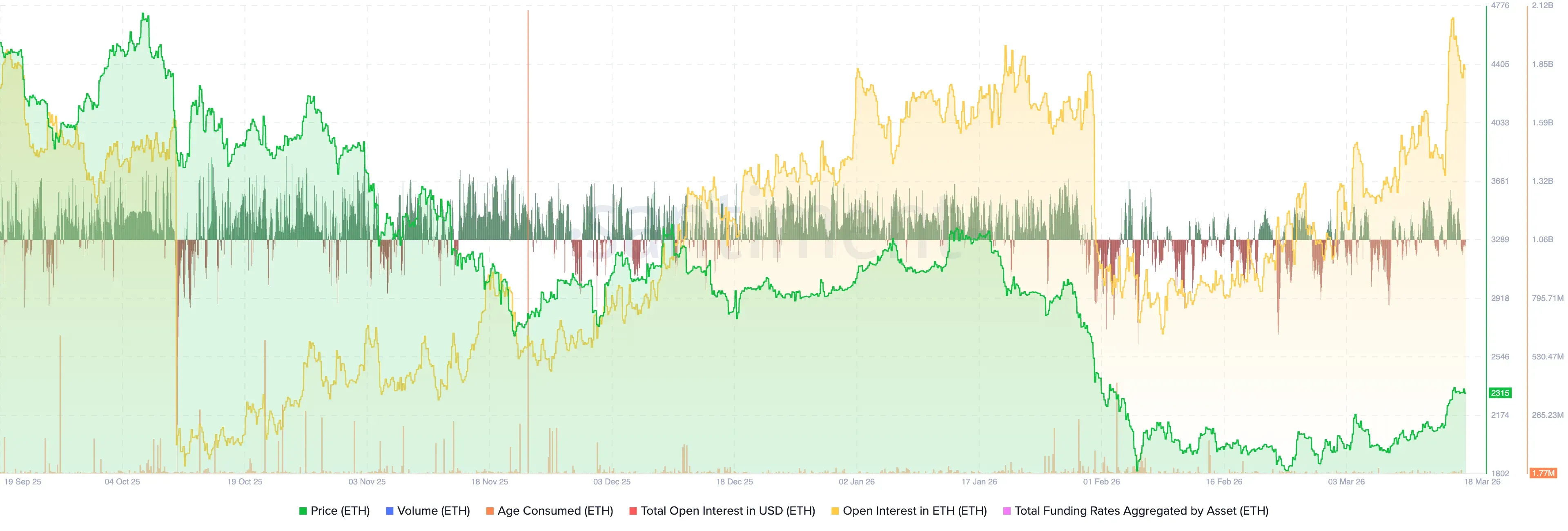Hide Total Funding Rates Aggregated by Asset series
Viewport: 1568px width, 531px height.
point(1141,511)
